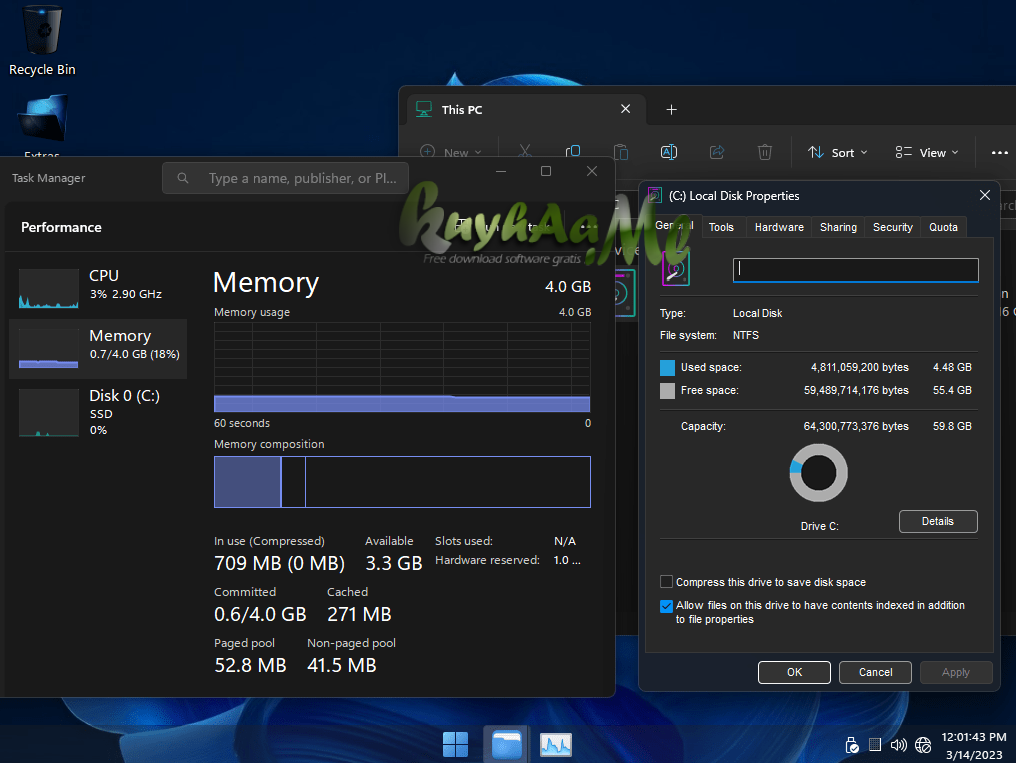This screenshot has width=1016, height=763.
Task: Click the Performance heading in Task Manager
Action: pyautogui.click(x=61, y=227)
